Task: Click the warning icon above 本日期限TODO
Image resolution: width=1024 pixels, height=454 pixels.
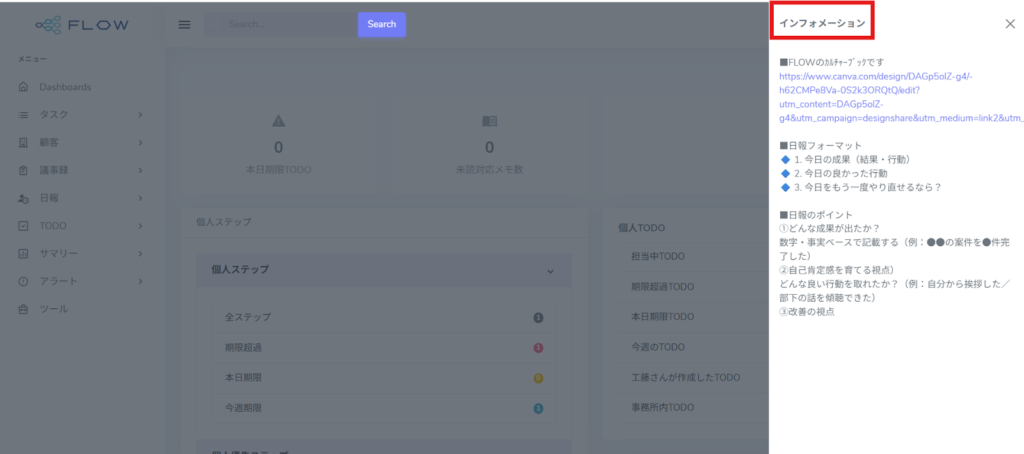Action: click(x=279, y=121)
